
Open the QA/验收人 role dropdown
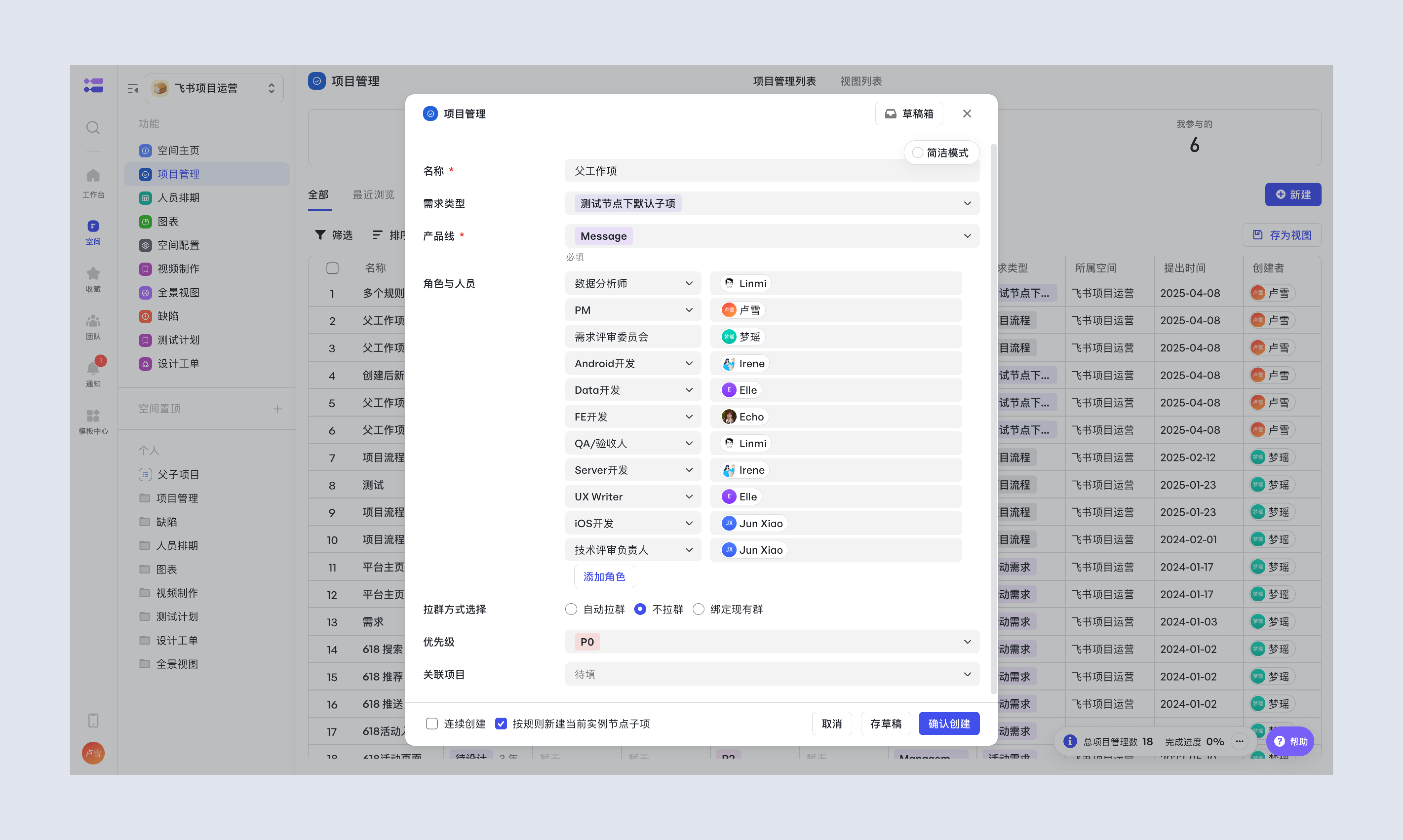(x=633, y=443)
